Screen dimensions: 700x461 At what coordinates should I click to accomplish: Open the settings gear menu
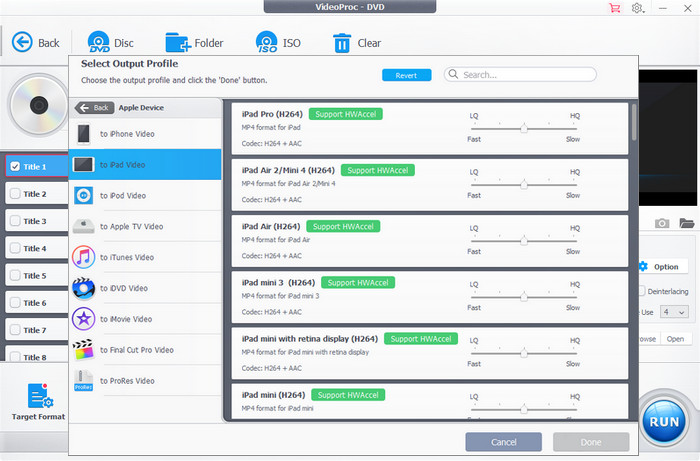point(638,8)
